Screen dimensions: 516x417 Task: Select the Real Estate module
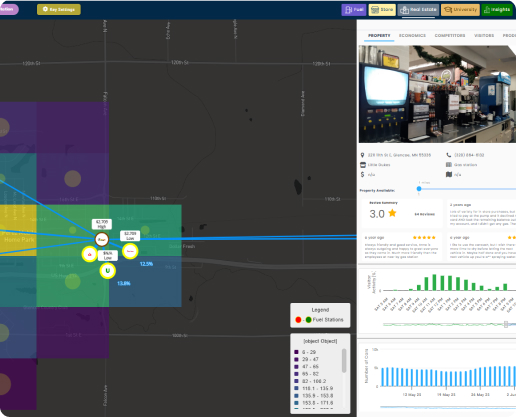(418, 10)
